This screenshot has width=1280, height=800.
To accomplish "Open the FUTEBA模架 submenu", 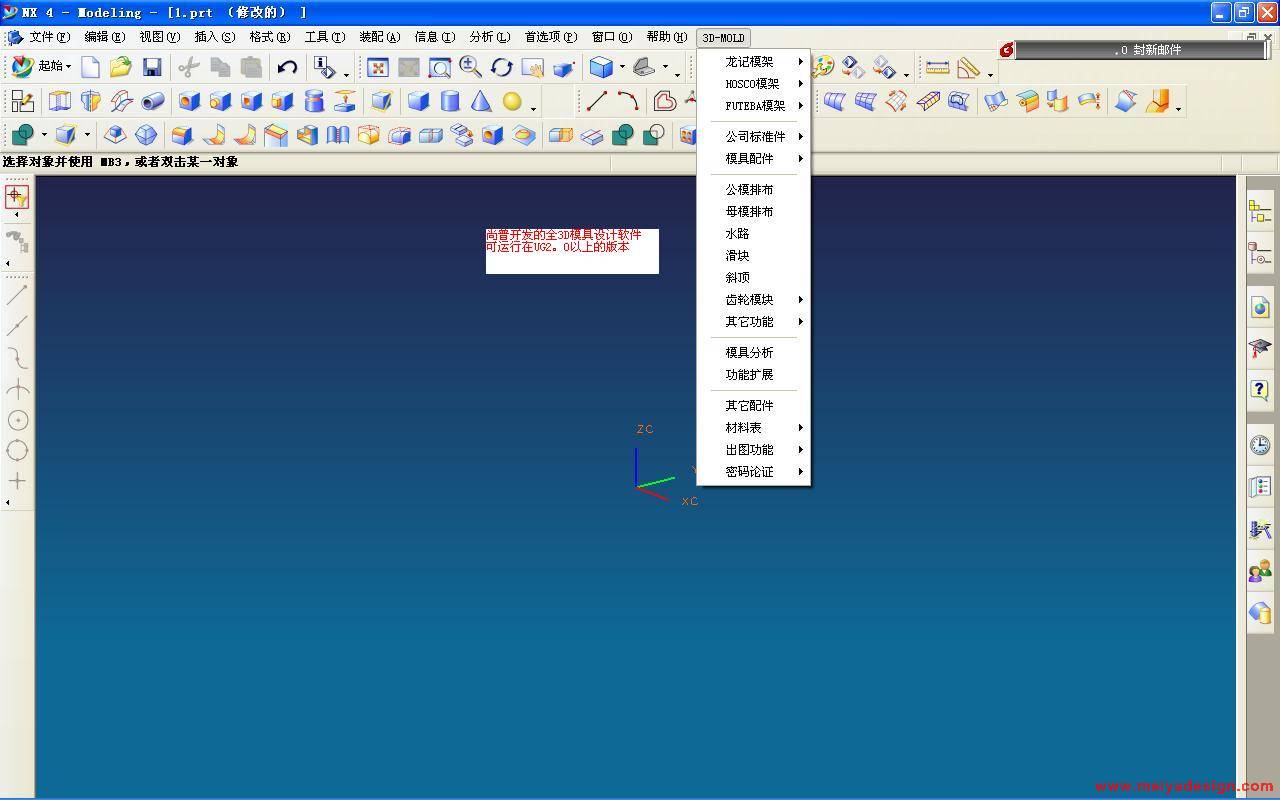I will click(x=753, y=106).
